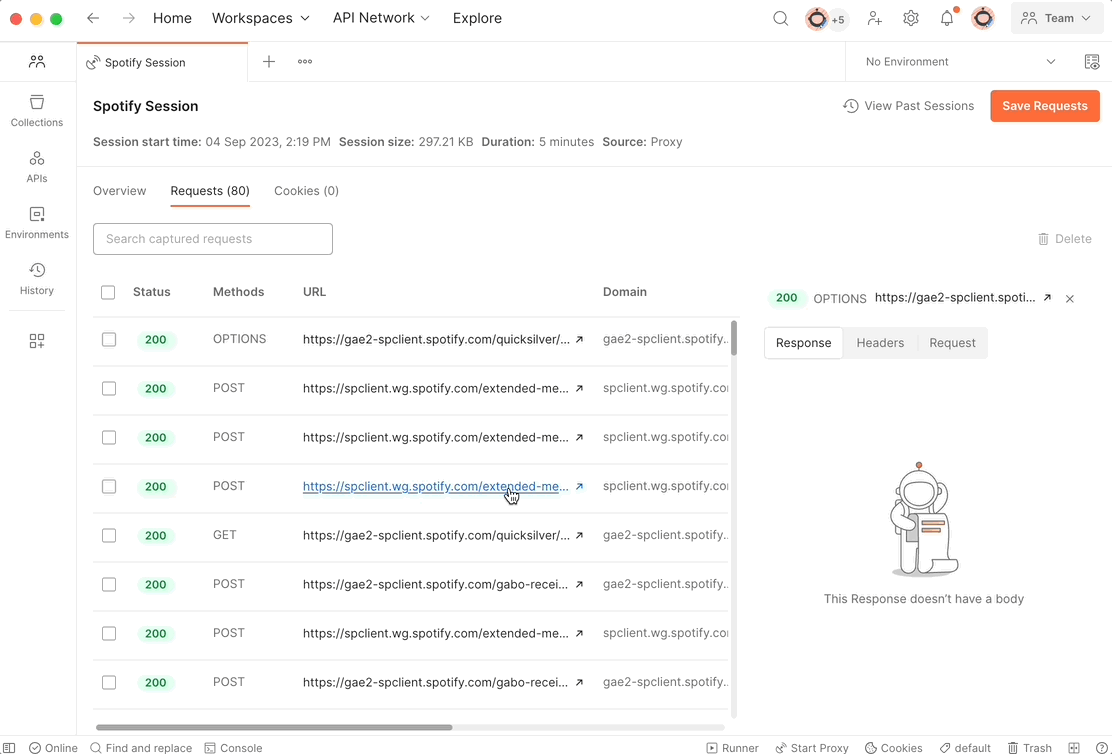Go back with the left arrow icon
This screenshot has width=1112, height=754.
[93, 18]
